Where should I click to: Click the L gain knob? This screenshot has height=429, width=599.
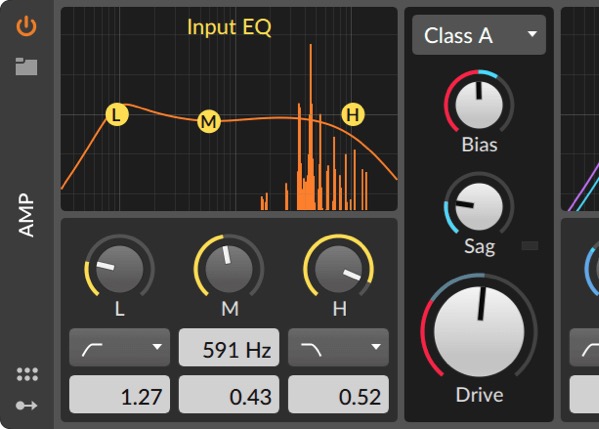119,268
